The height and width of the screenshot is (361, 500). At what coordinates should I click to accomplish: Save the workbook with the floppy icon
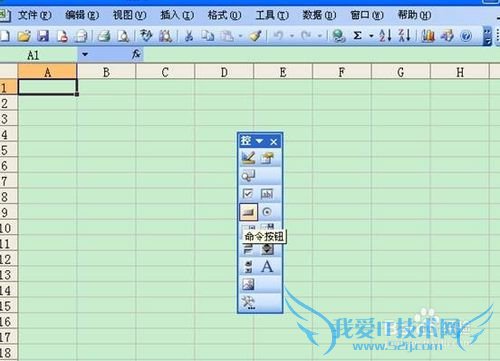(x=43, y=36)
